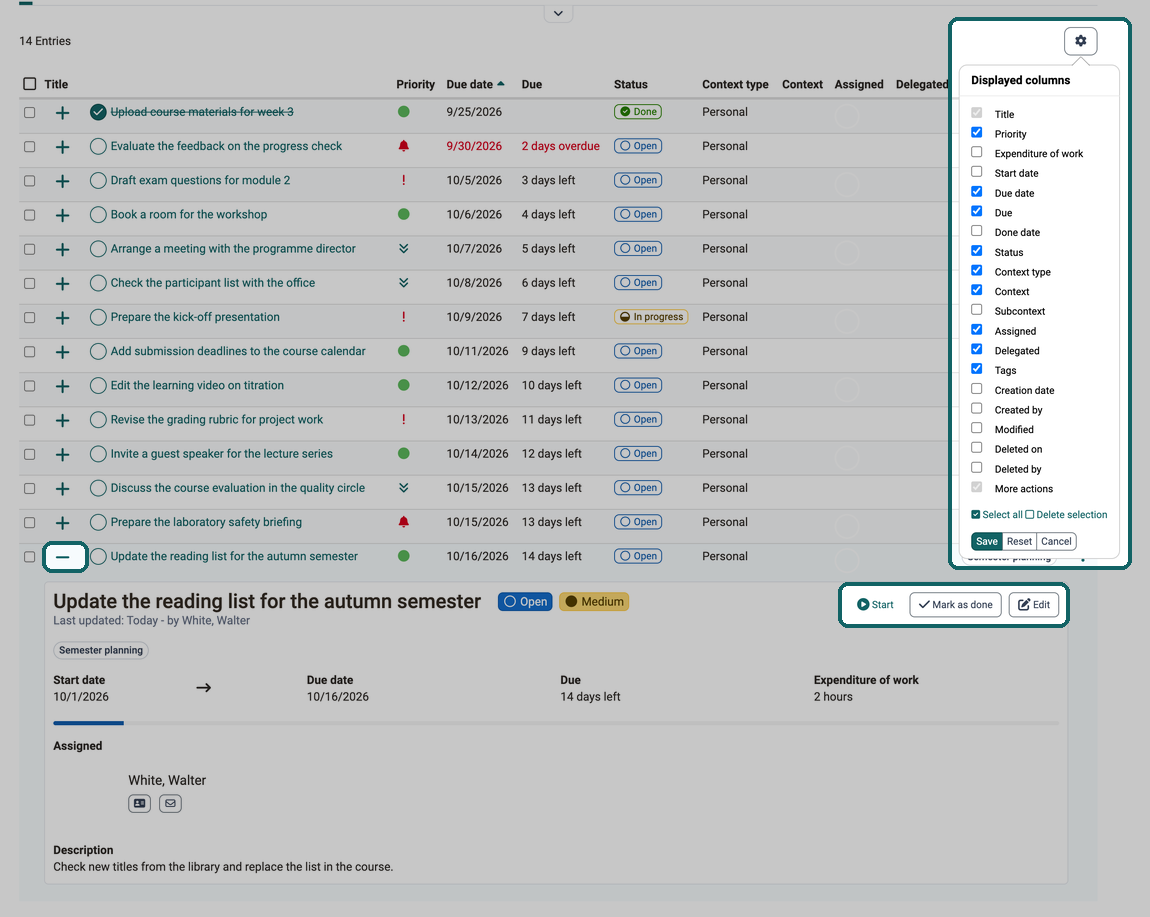This screenshot has width=1150, height=917.
Task: Enable the Done date column checkbox
Action: click(977, 231)
